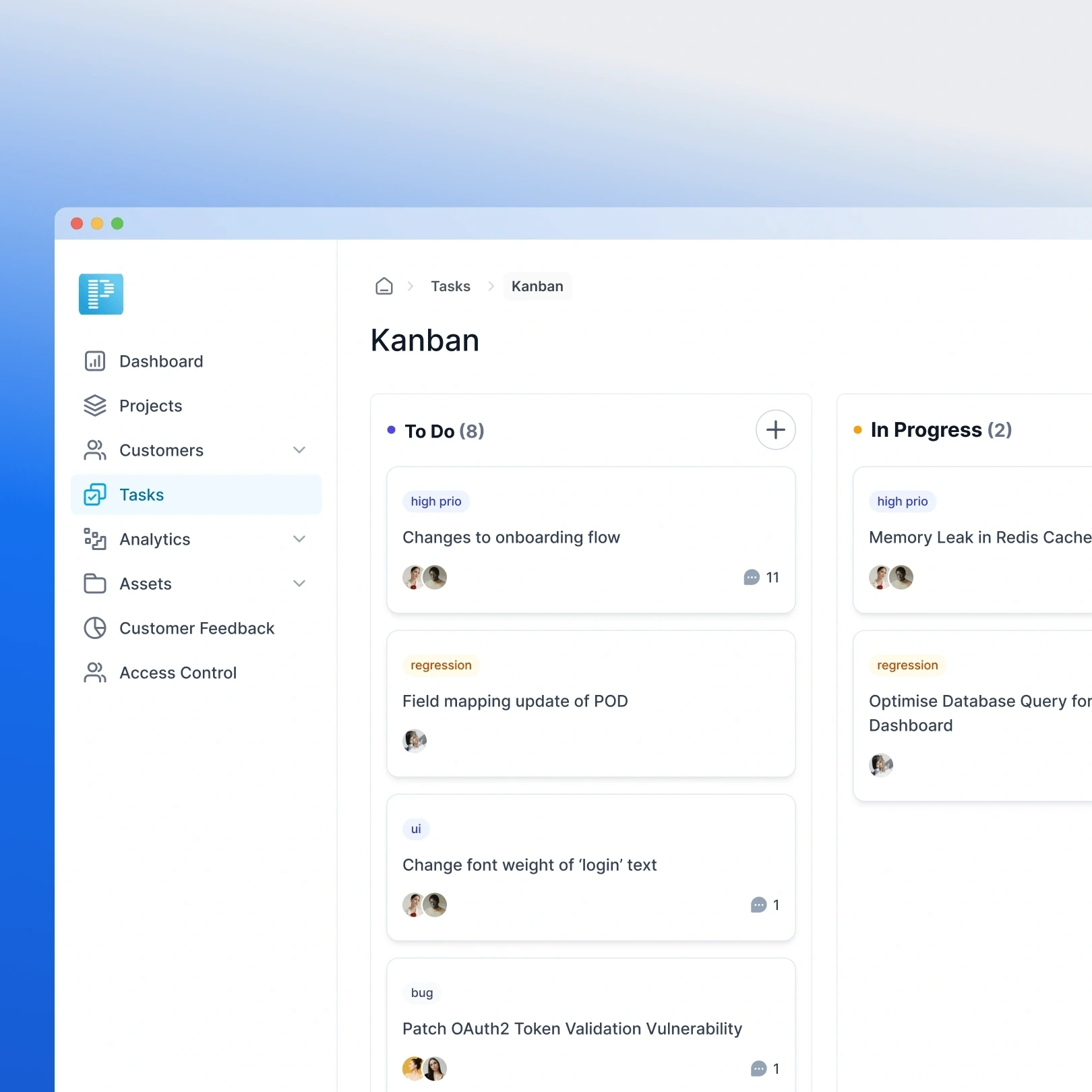The image size is (1092, 1092).
Task: Expand the Customers submenu chevron
Action: (x=299, y=450)
